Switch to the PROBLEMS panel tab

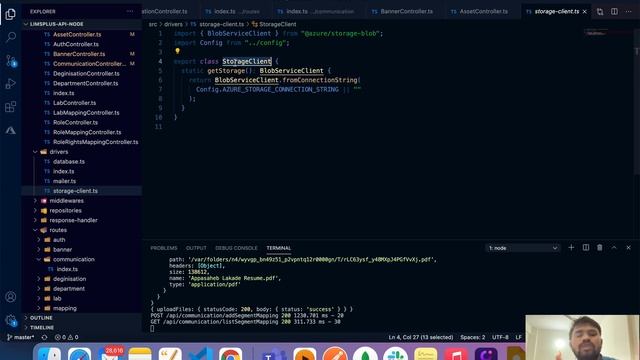tap(164, 248)
